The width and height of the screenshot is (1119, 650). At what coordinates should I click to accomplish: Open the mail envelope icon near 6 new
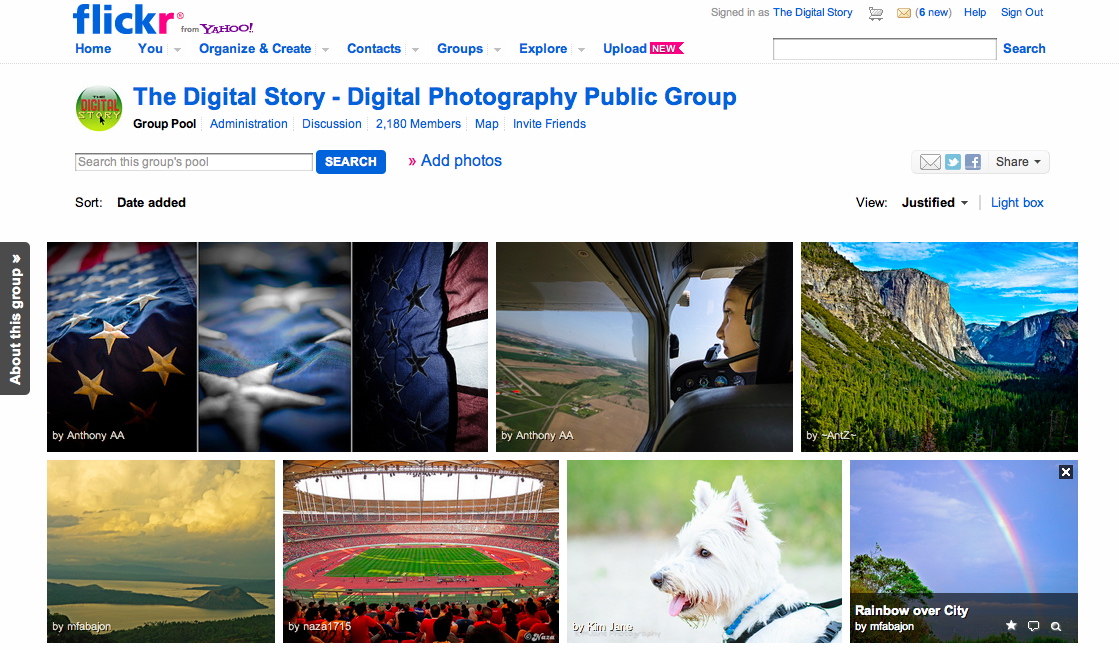click(x=903, y=13)
